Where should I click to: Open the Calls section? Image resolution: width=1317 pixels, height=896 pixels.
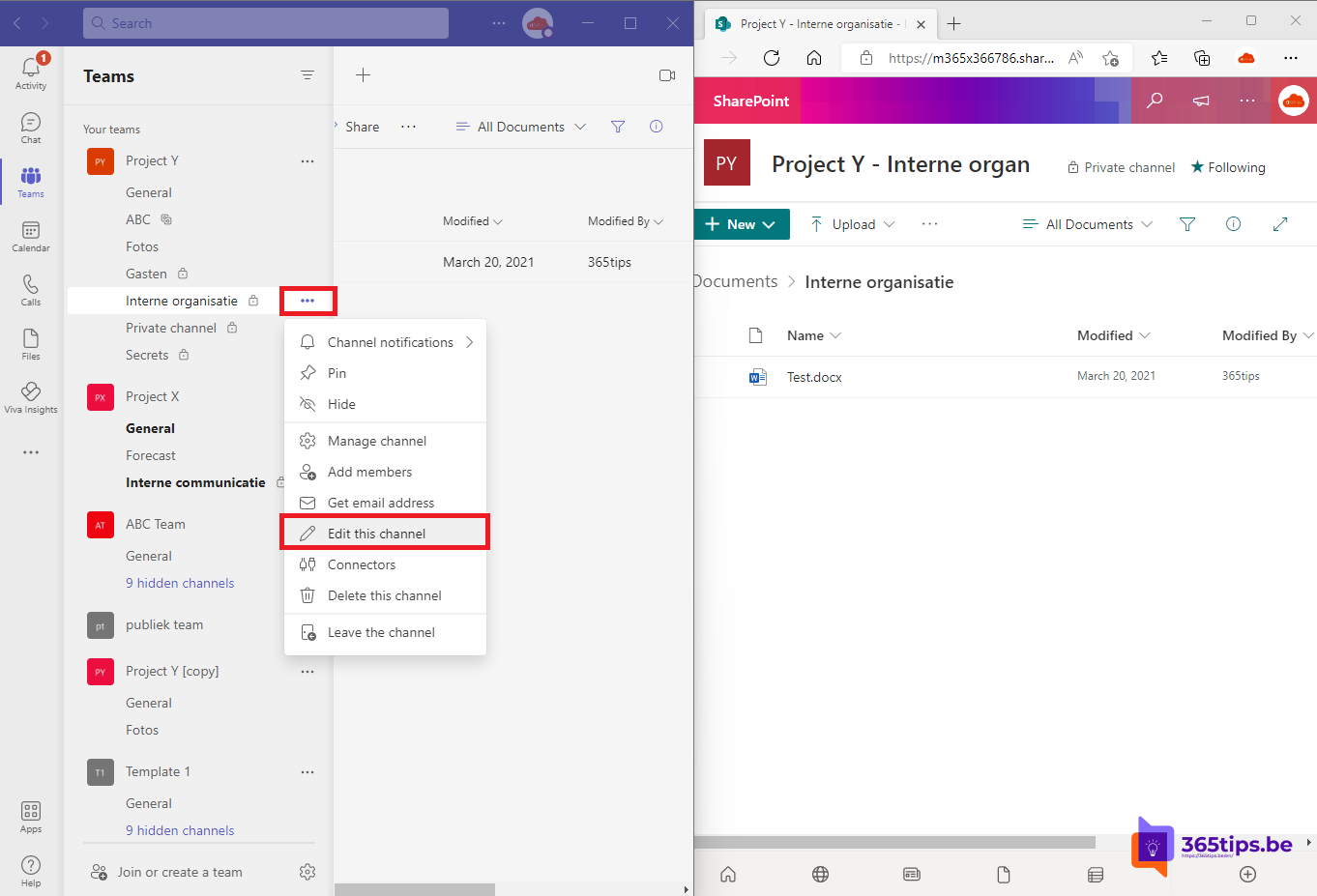[x=30, y=289]
